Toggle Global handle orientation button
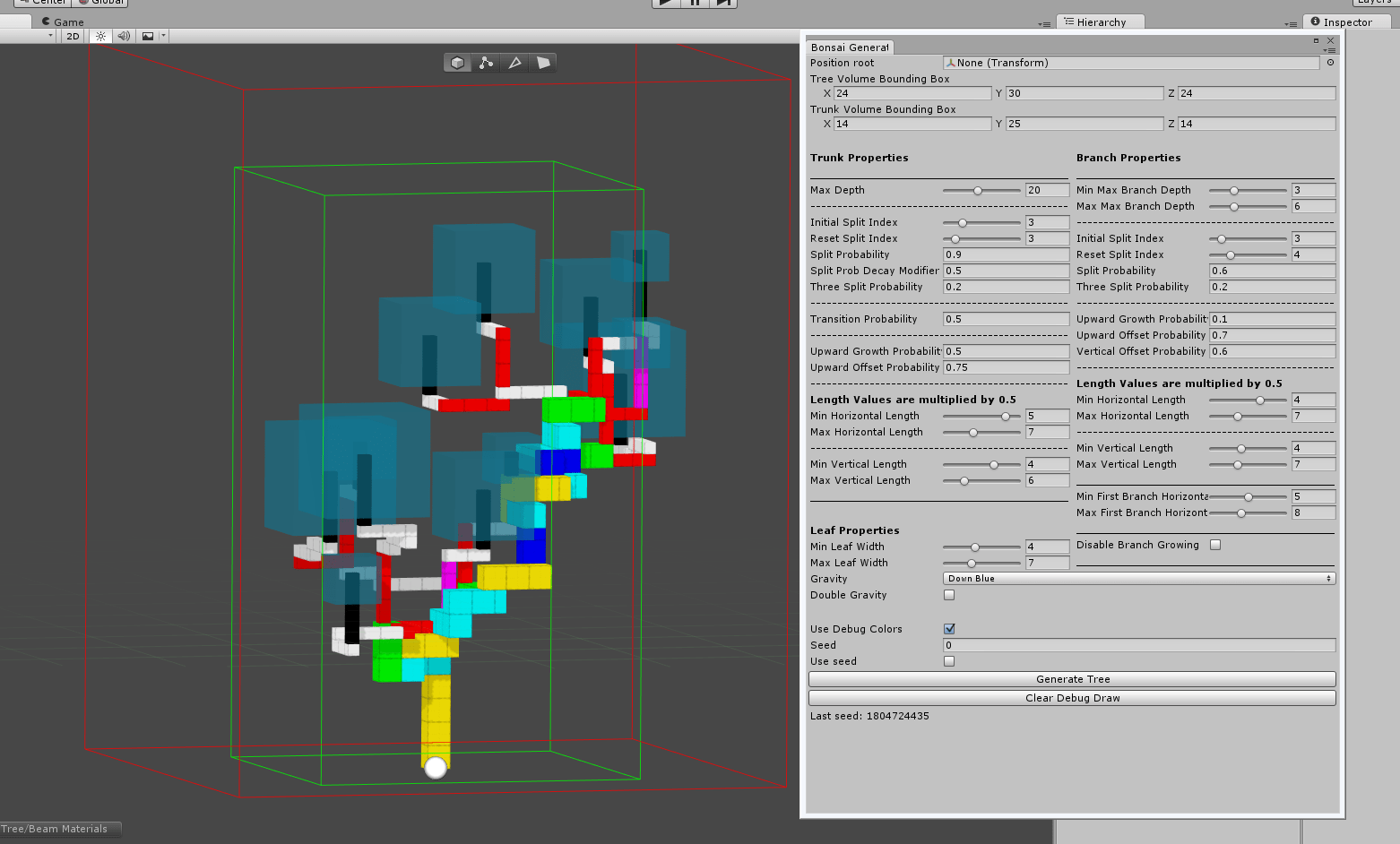1400x844 pixels. tap(101, 3)
